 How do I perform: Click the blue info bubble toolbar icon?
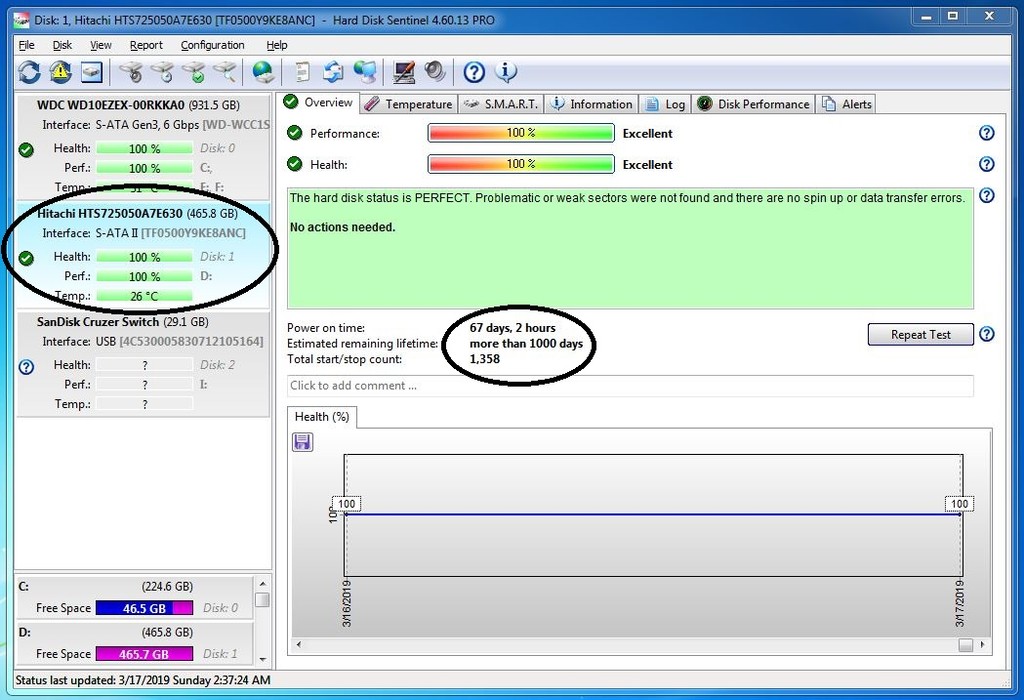[505, 72]
